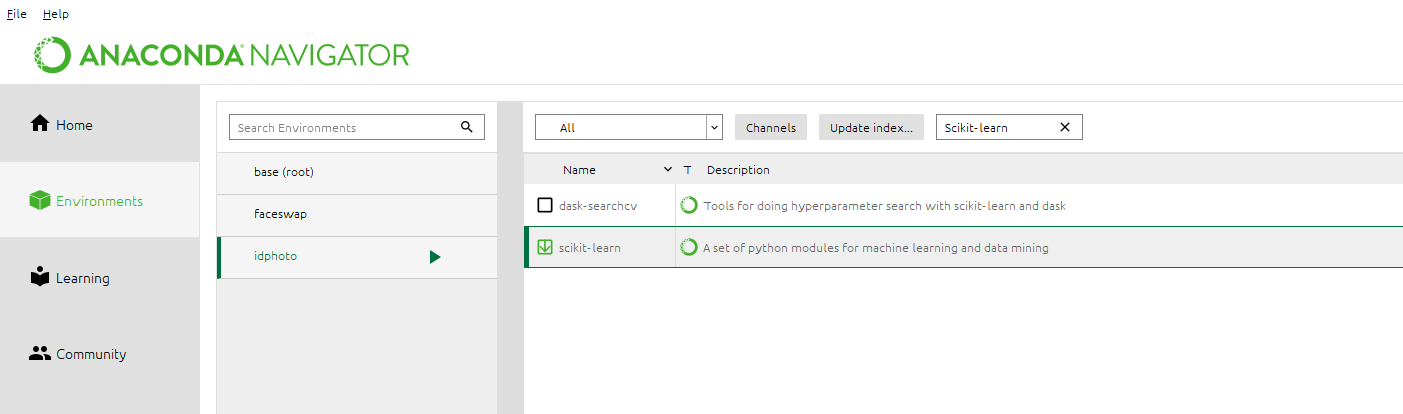The height and width of the screenshot is (414, 1403).
Task: Open the File menu
Action: click(17, 14)
